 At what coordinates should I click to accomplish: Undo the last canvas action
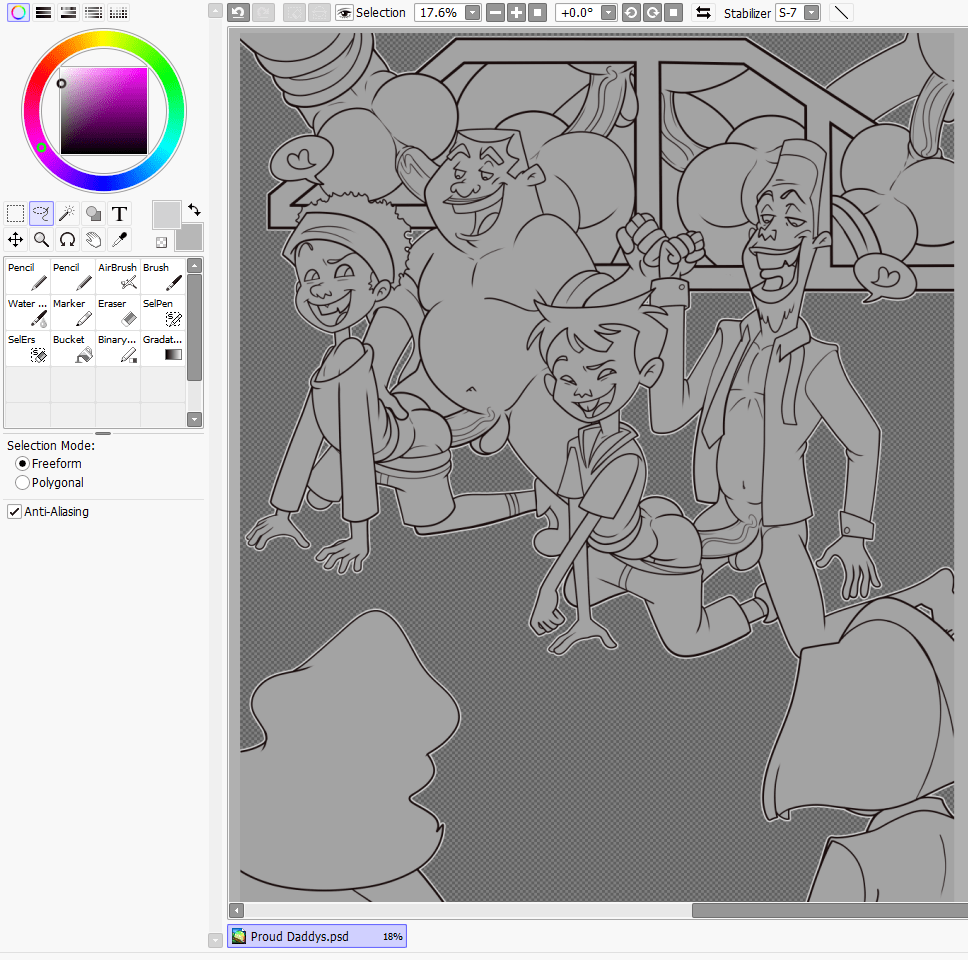(x=238, y=12)
